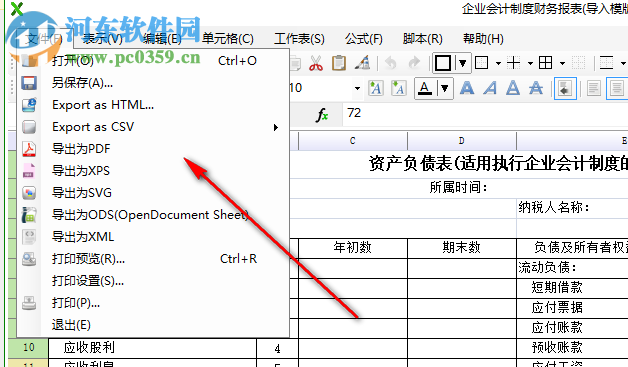
Task: Toggle the wrap text arrow button
Action: (x=565, y=88)
